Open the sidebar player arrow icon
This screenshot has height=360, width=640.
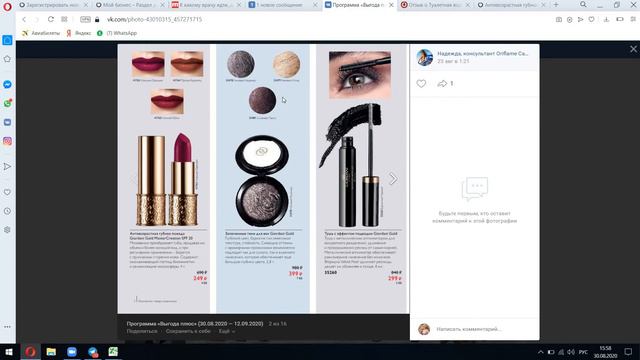click(7, 167)
